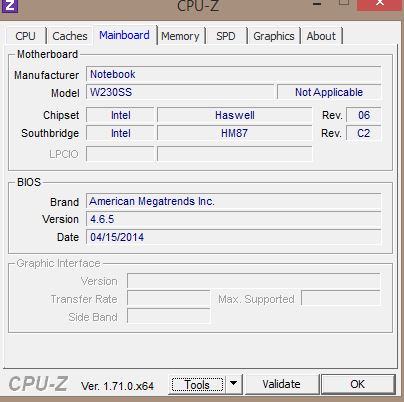The height and width of the screenshot is (402, 404).
Task: Click the Validate button
Action: pyautogui.click(x=281, y=384)
